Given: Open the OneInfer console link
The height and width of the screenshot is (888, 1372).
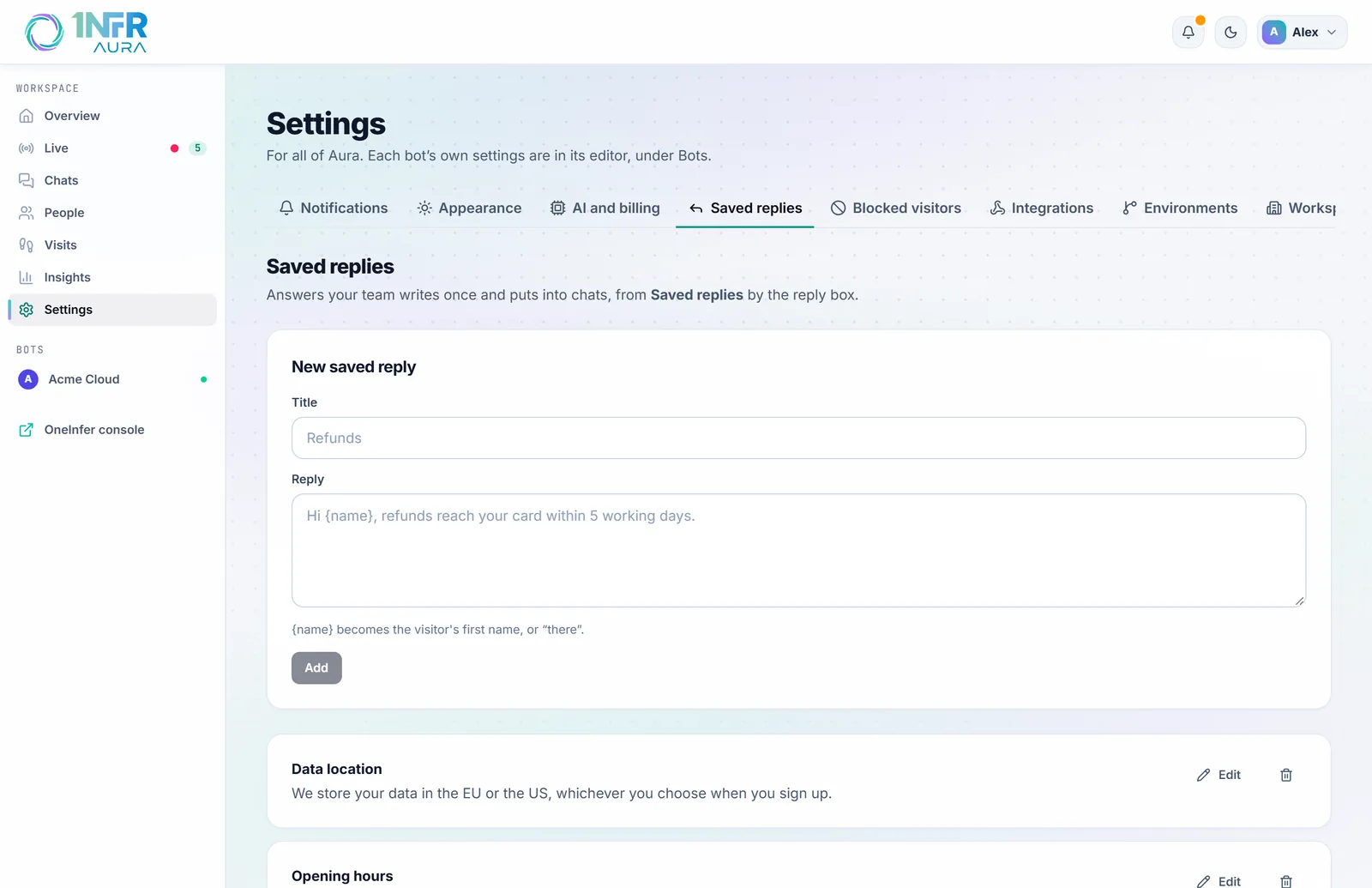Looking at the screenshot, I should [x=112, y=430].
